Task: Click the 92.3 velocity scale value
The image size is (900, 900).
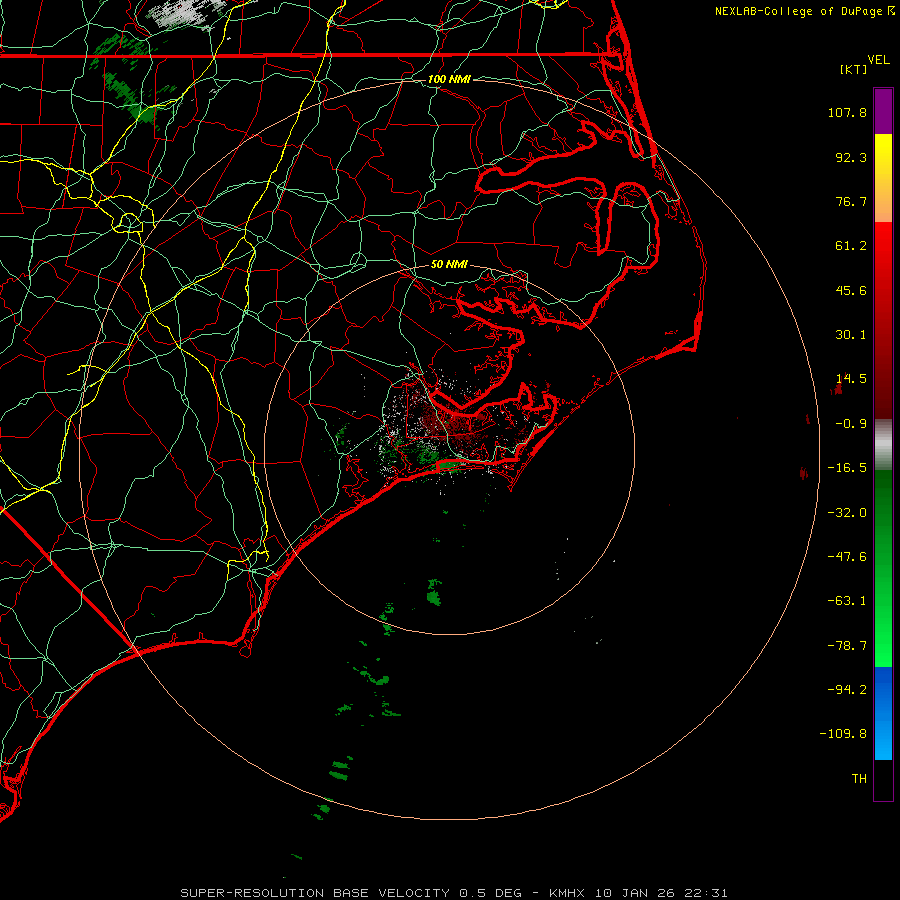Action: tap(851, 157)
